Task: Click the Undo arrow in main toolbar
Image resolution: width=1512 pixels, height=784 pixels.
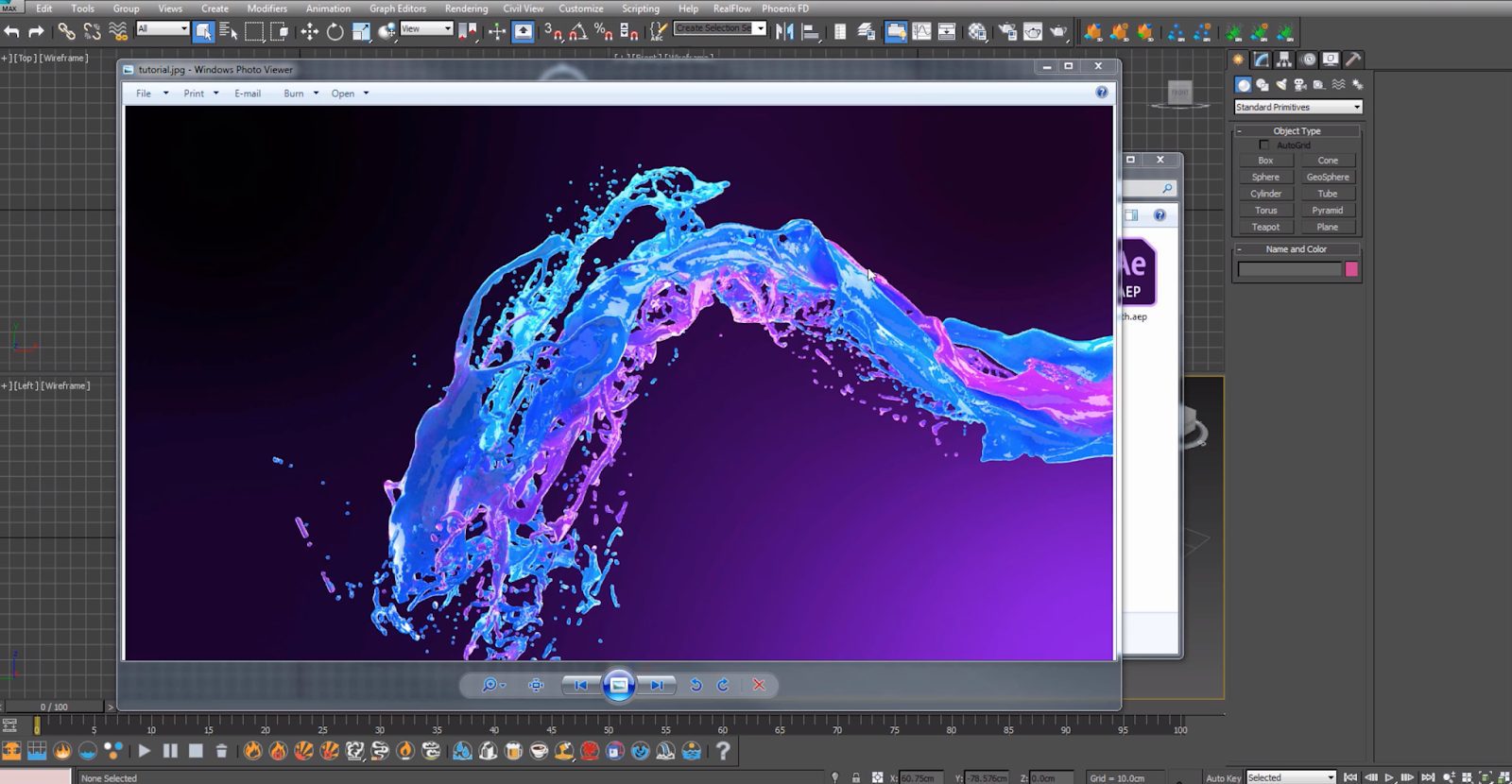Action: click(11, 32)
